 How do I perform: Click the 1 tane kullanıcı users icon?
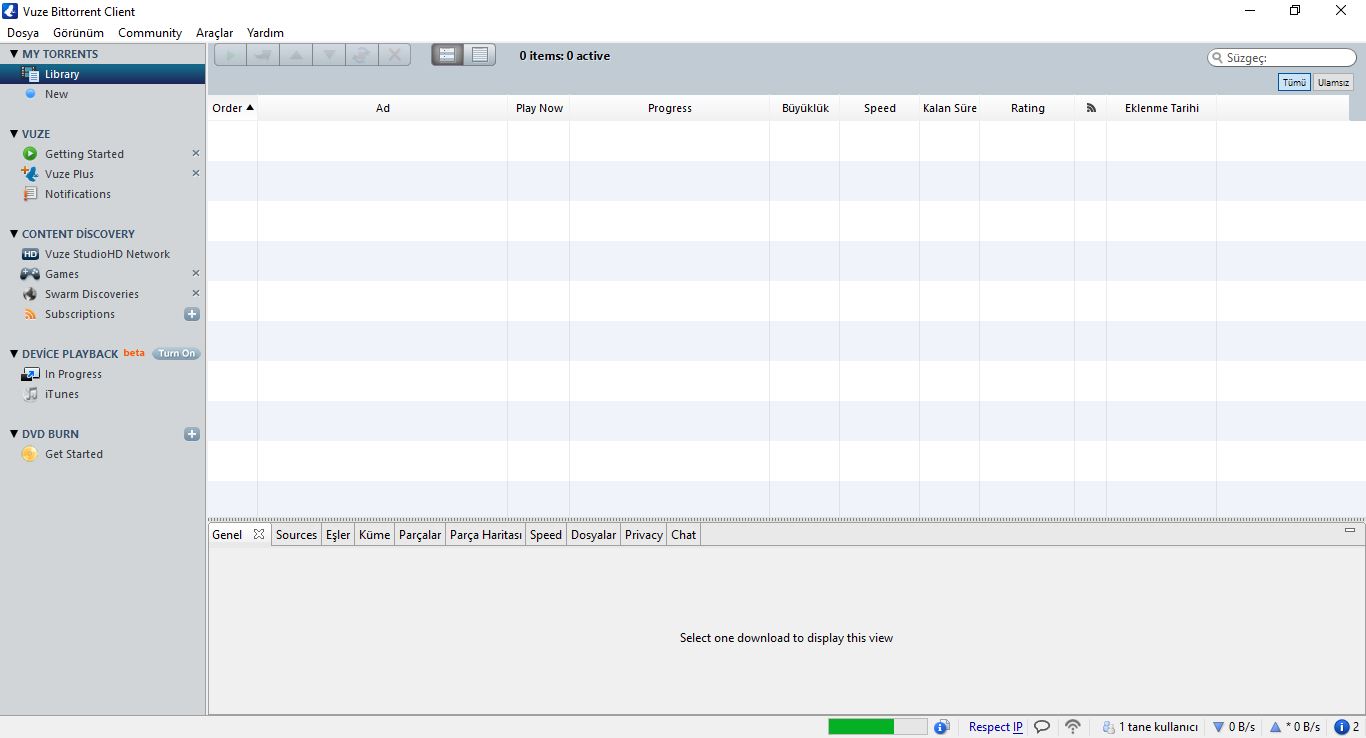[x=1108, y=727]
